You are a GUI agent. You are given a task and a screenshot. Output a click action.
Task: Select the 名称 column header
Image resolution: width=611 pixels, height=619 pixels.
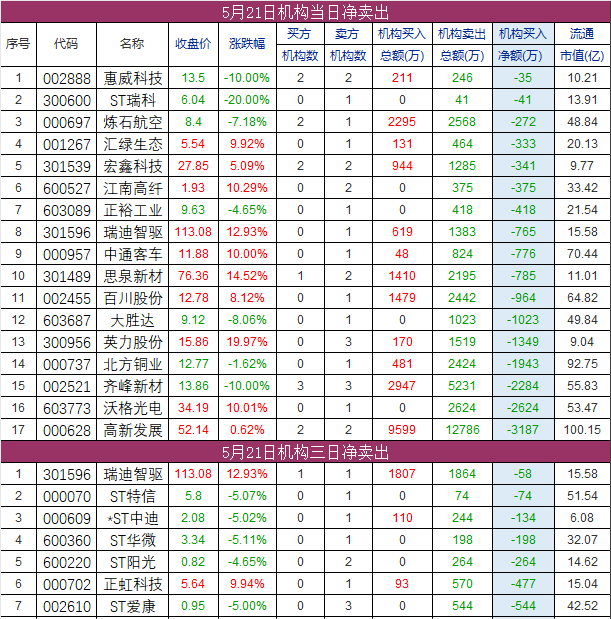coord(132,44)
